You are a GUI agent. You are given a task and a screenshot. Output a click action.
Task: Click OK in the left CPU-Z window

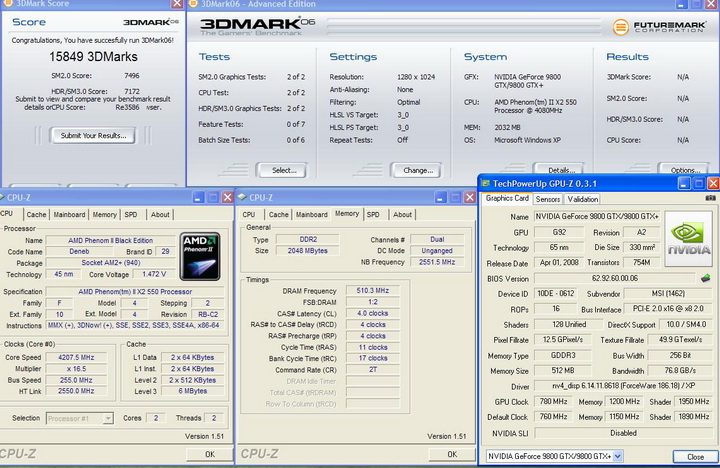[210, 454]
